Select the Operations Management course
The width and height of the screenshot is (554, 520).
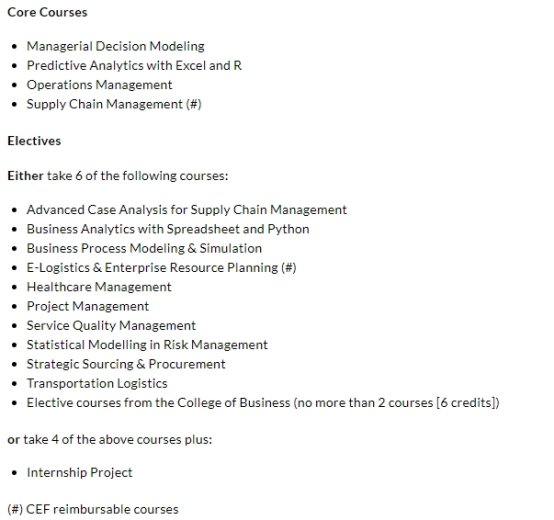click(x=99, y=85)
